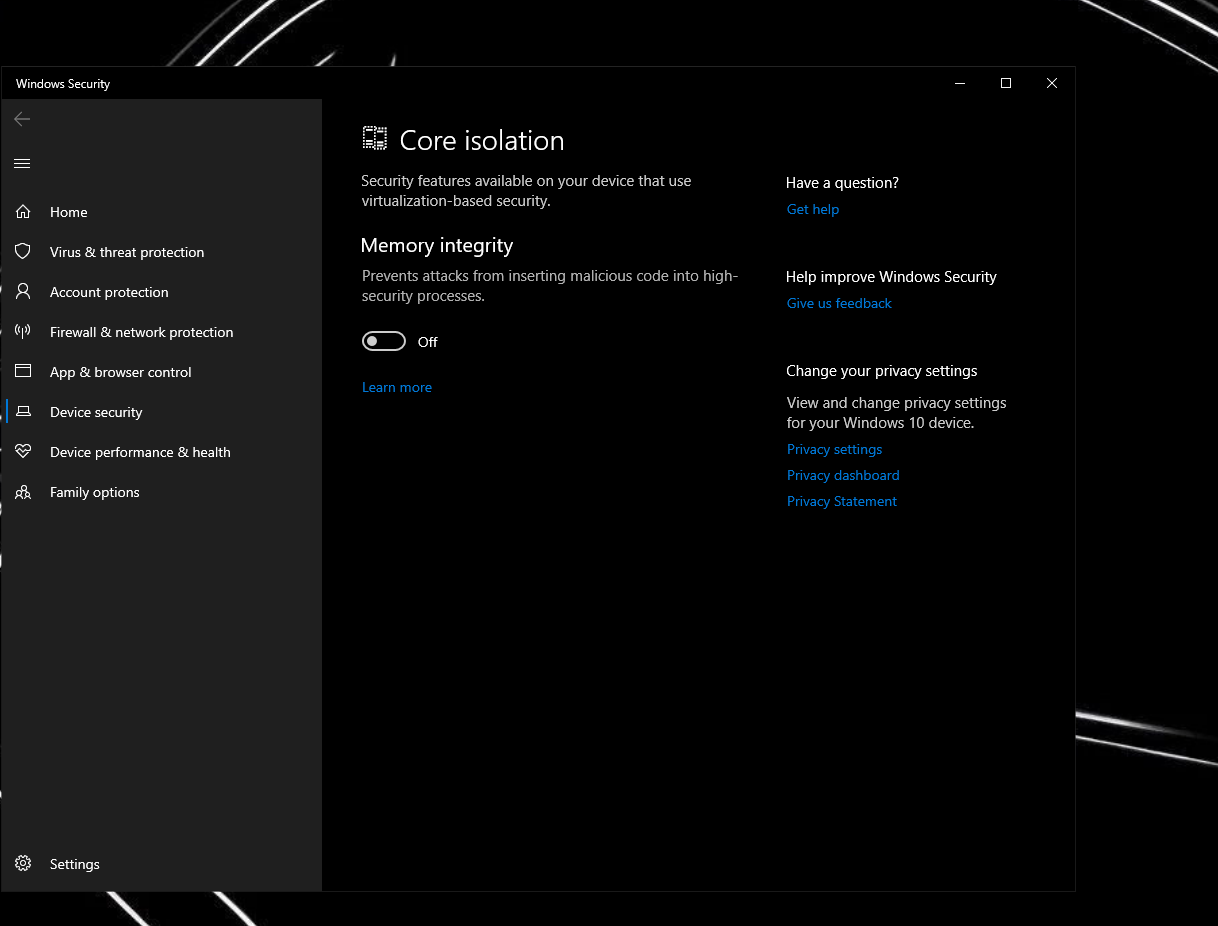Click the App & browser control window icon
This screenshot has height=926, width=1218.
(x=23, y=371)
